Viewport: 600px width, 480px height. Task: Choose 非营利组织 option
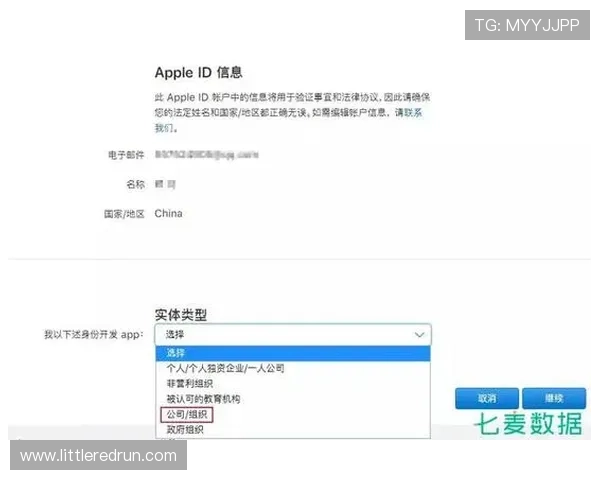(293, 384)
